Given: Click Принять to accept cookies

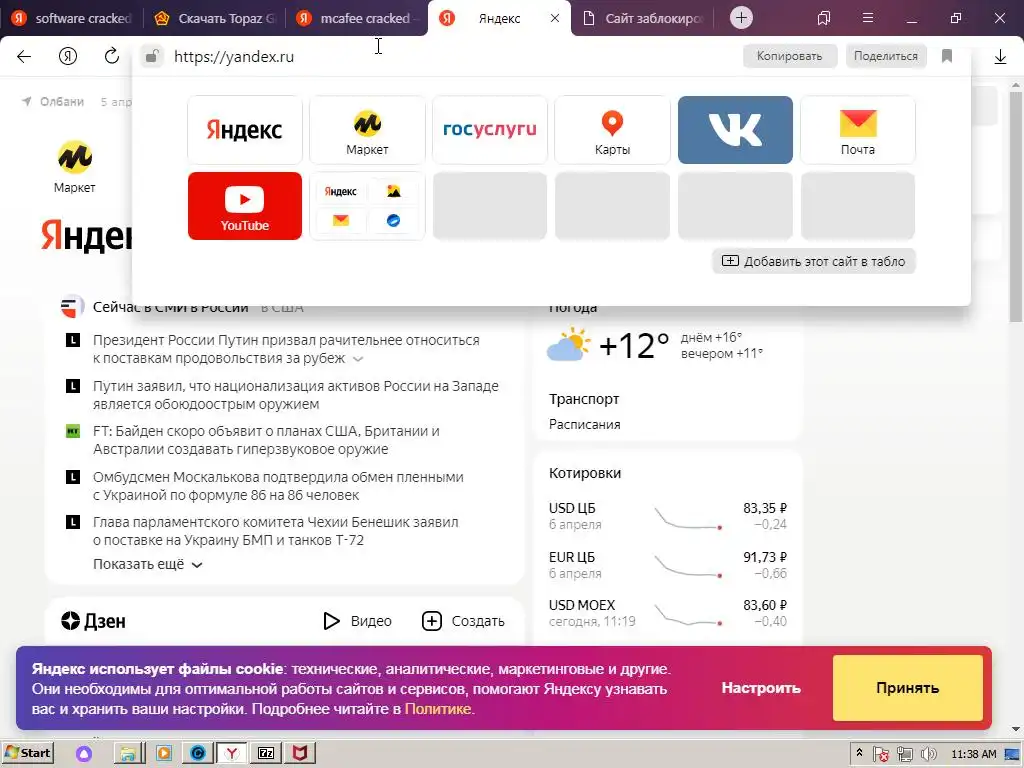Looking at the screenshot, I should tap(908, 688).
